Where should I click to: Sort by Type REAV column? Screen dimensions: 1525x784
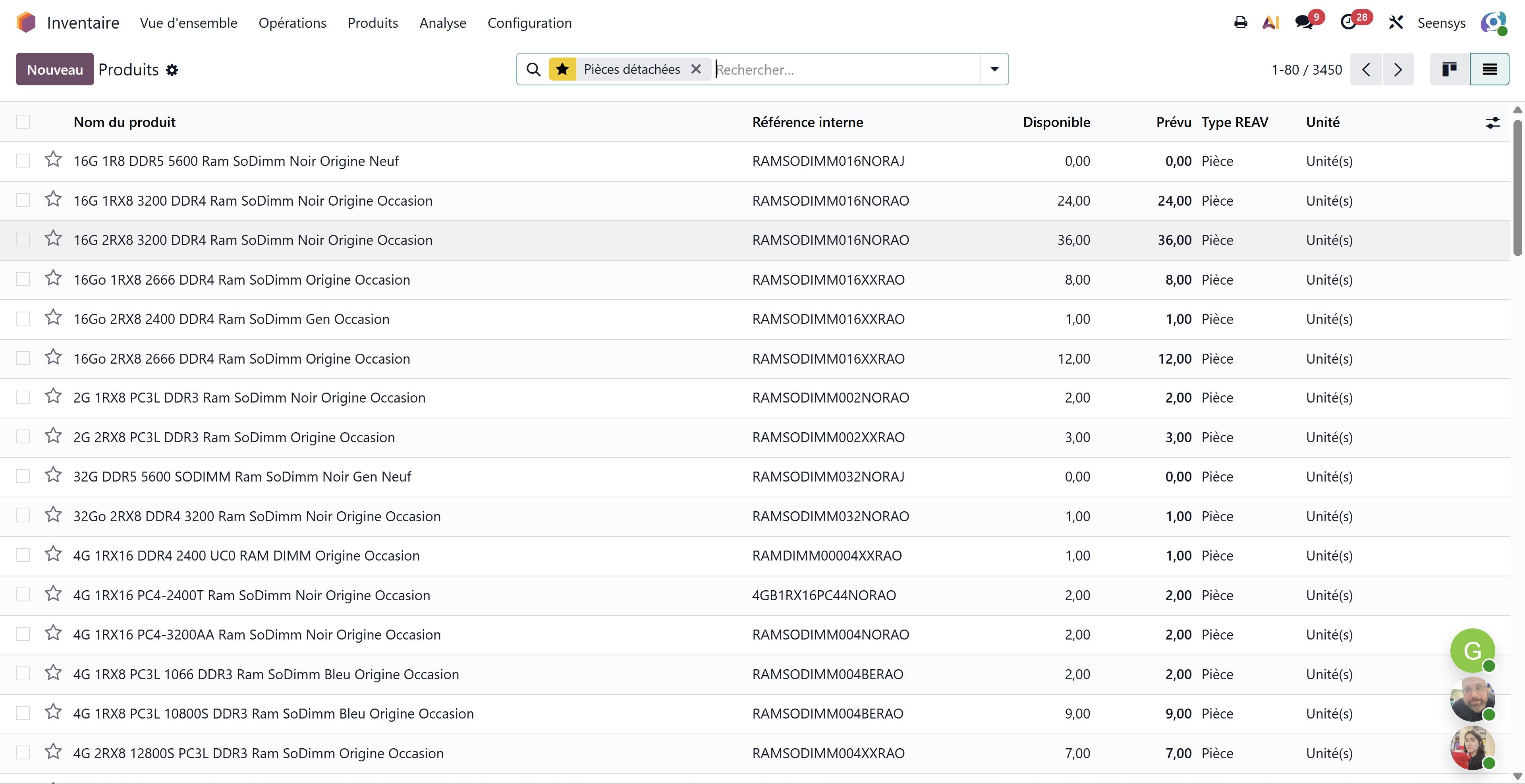click(1235, 122)
